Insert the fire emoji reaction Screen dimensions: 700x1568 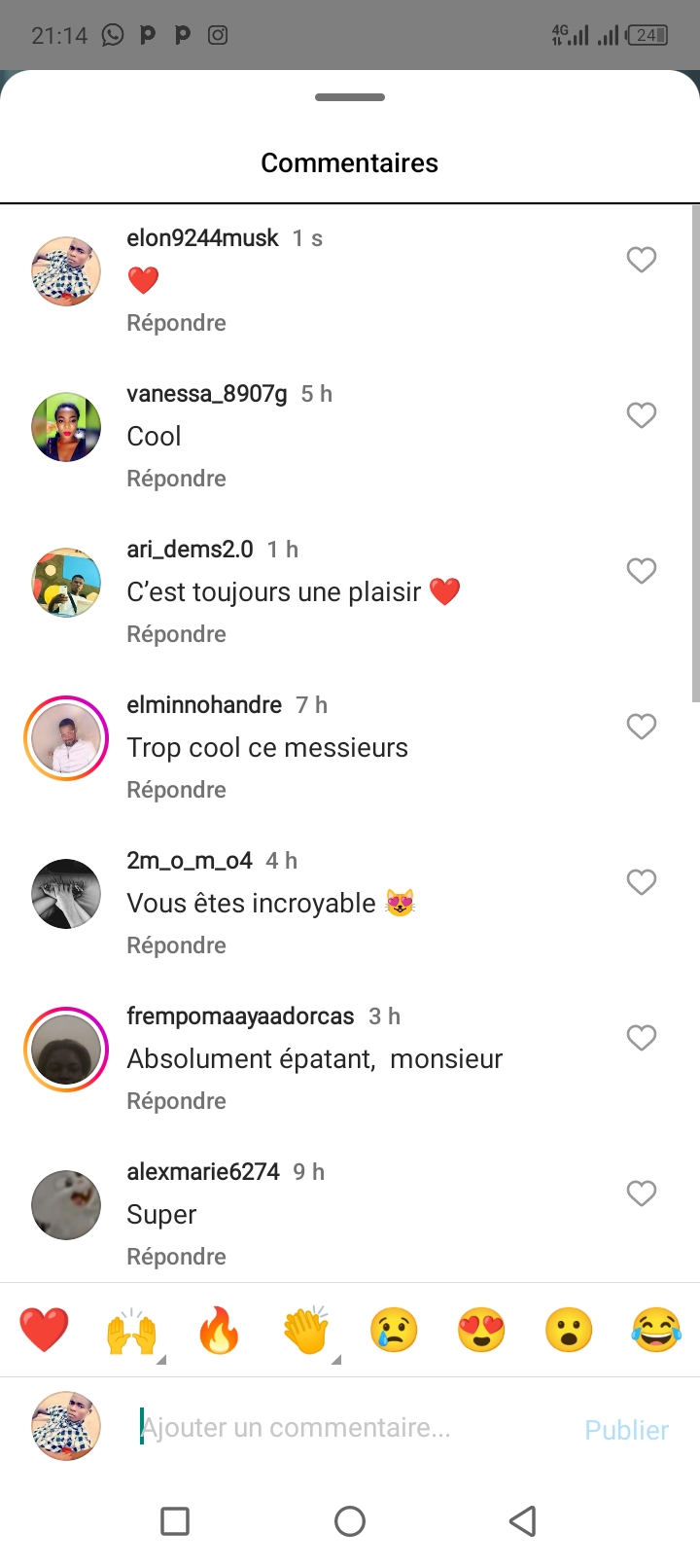pyautogui.click(x=219, y=1331)
